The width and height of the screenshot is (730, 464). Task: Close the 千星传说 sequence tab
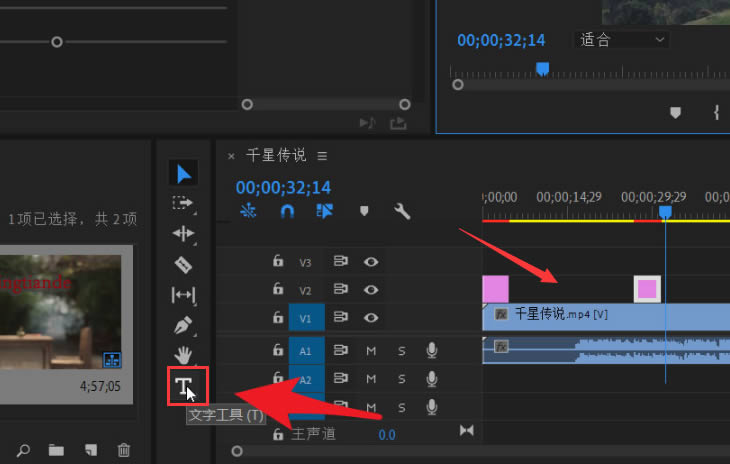point(231,156)
